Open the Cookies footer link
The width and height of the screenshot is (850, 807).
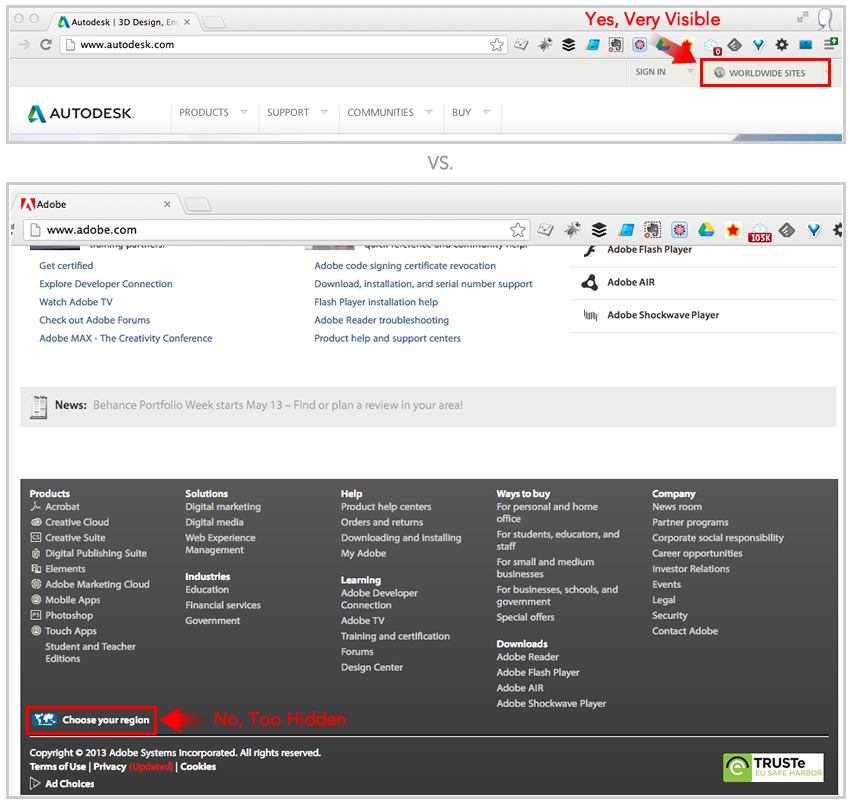(x=198, y=766)
